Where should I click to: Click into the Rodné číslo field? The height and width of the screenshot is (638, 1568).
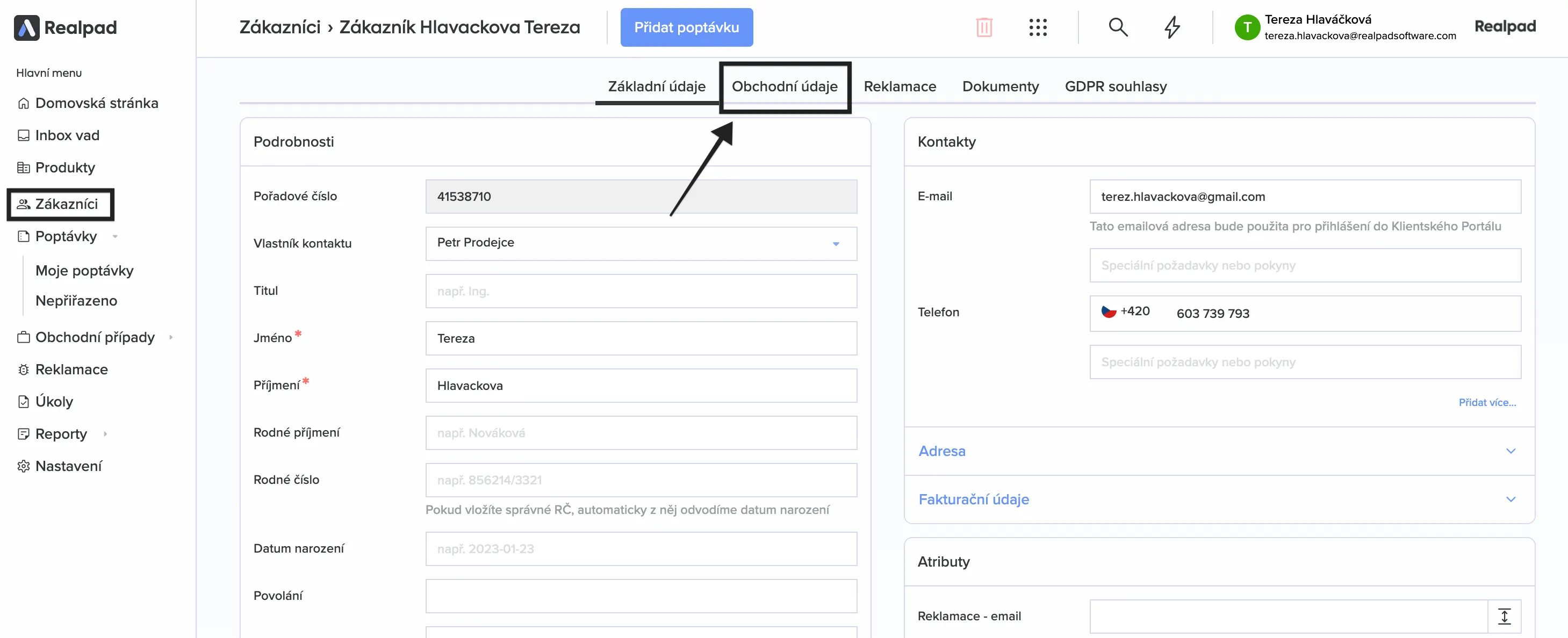(x=641, y=481)
